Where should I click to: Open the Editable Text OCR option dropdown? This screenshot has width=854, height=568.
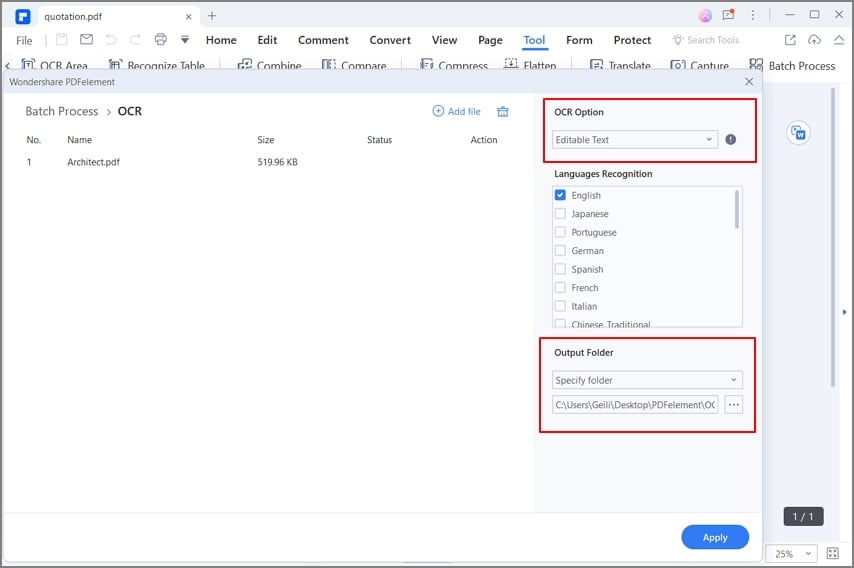coord(635,139)
